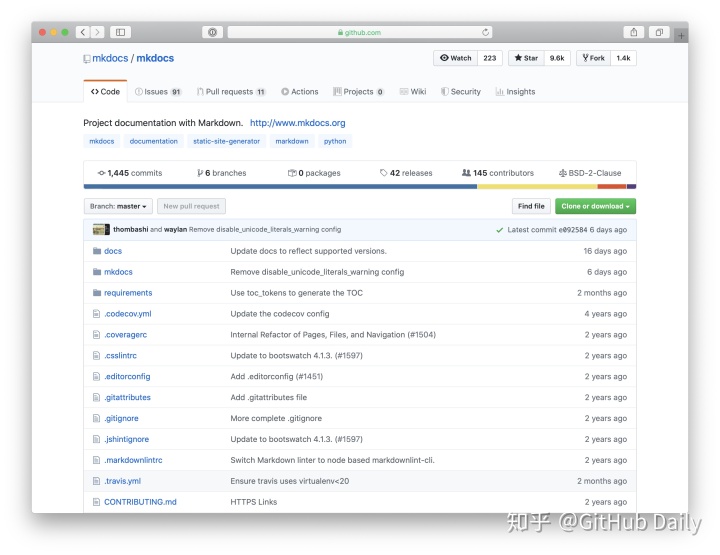Click the file icon beside .editorconfig
Screen dimensions: 720x555
pyautogui.click(x=96, y=376)
